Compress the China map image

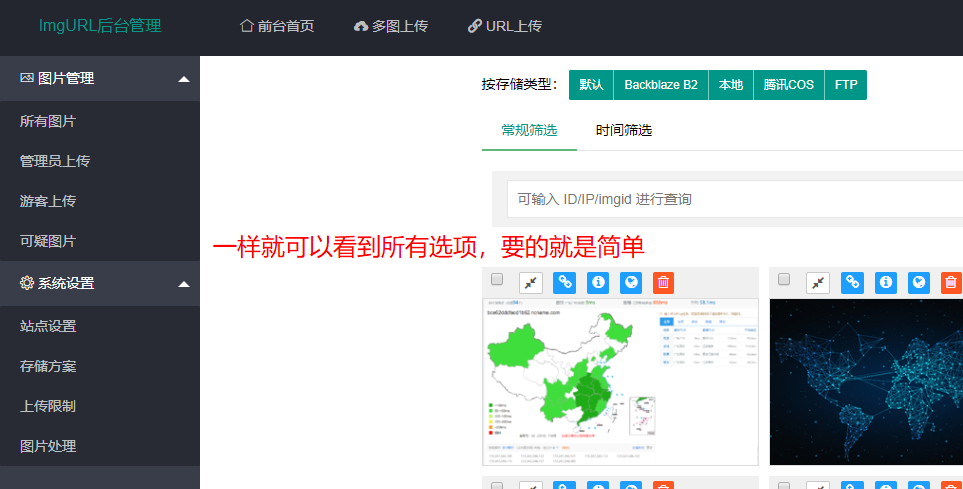[532, 283]
